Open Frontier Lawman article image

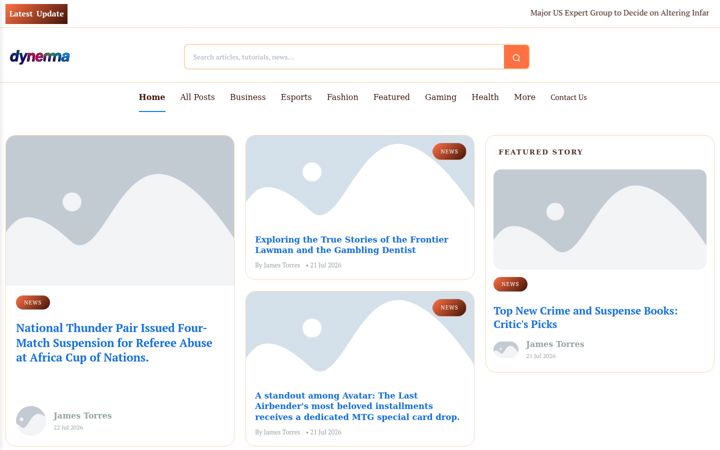point(360,181)
